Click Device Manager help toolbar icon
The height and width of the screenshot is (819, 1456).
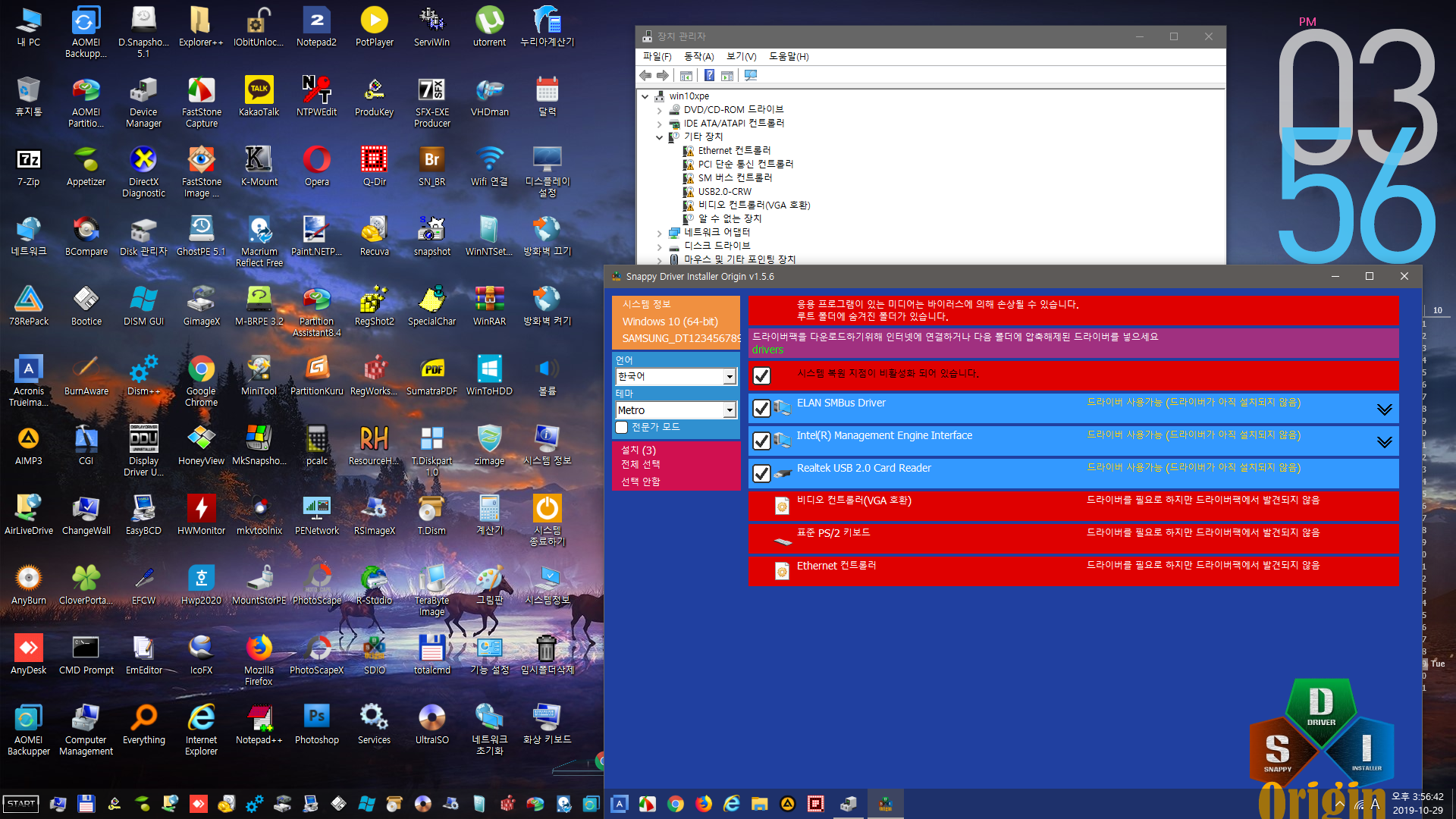coord(709,75)
